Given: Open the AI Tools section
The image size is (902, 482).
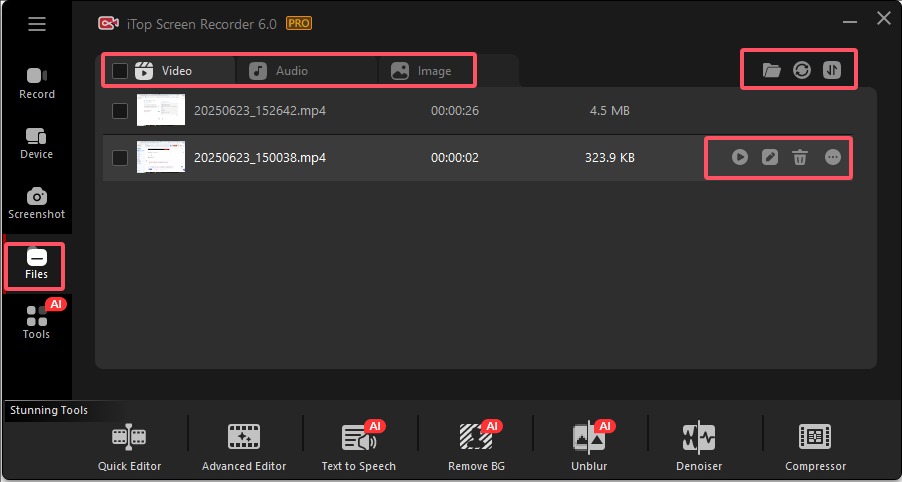Looking at the screenshot, I should pyautogui.click(x=36, y=323).
